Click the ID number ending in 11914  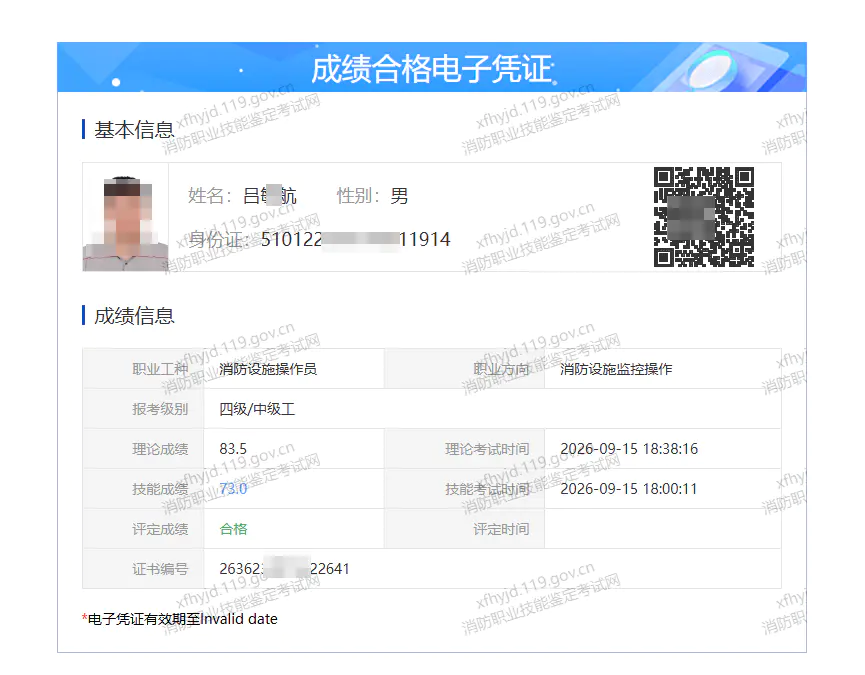pos(355,240)
